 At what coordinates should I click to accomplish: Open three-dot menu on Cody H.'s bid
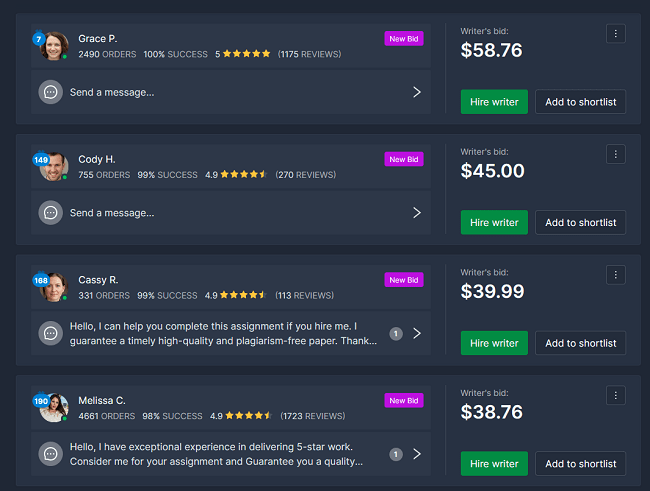pos(615,154)
